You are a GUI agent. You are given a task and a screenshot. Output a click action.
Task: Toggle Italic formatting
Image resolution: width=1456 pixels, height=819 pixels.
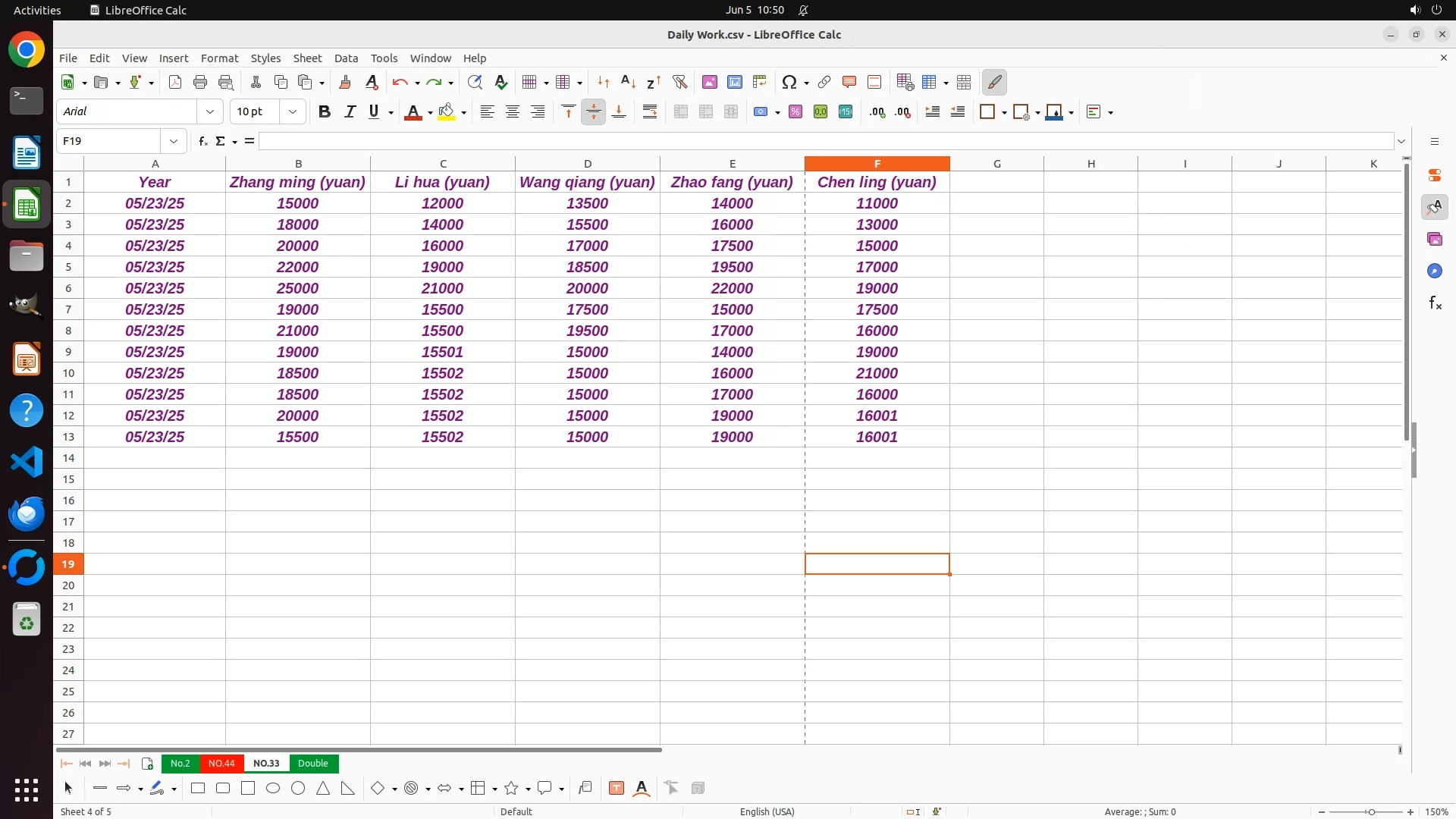350,112
